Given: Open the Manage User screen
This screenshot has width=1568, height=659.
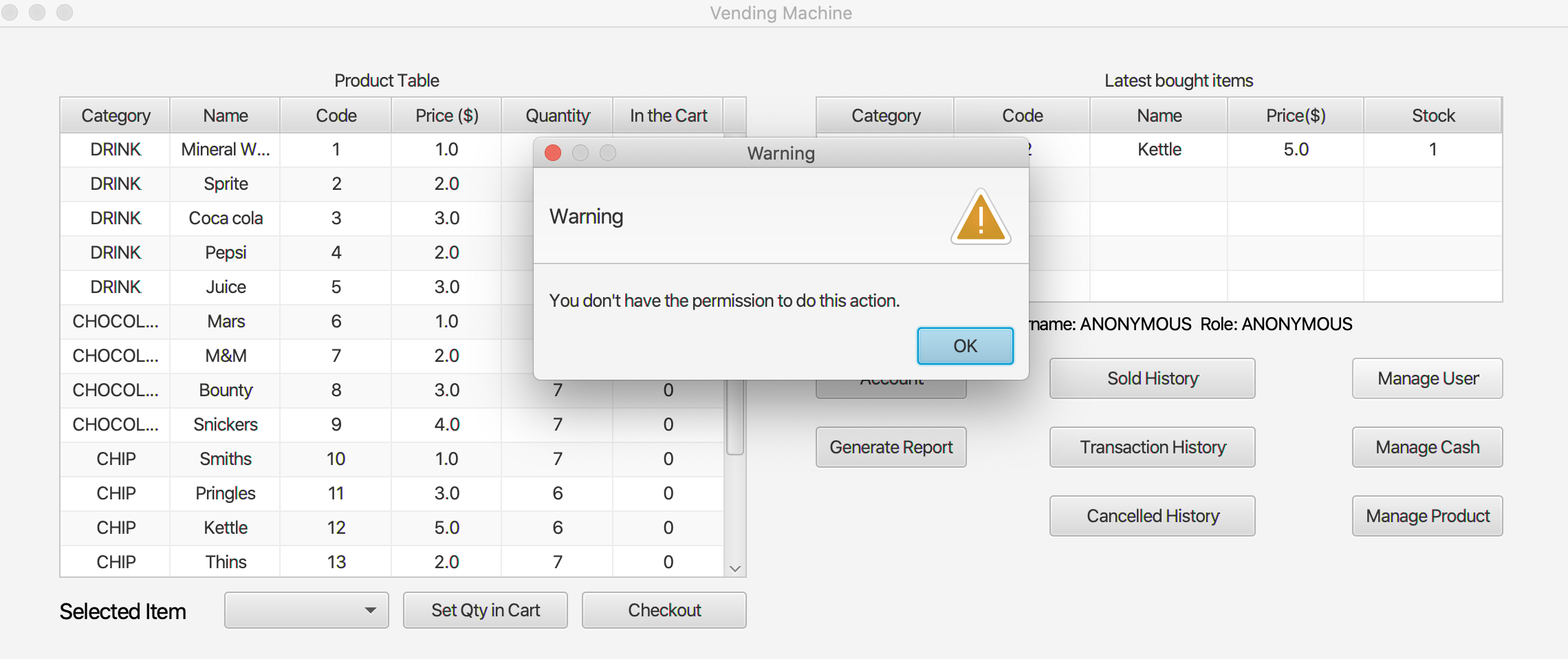Looking at the screenshot, I should coord(1428,378).
